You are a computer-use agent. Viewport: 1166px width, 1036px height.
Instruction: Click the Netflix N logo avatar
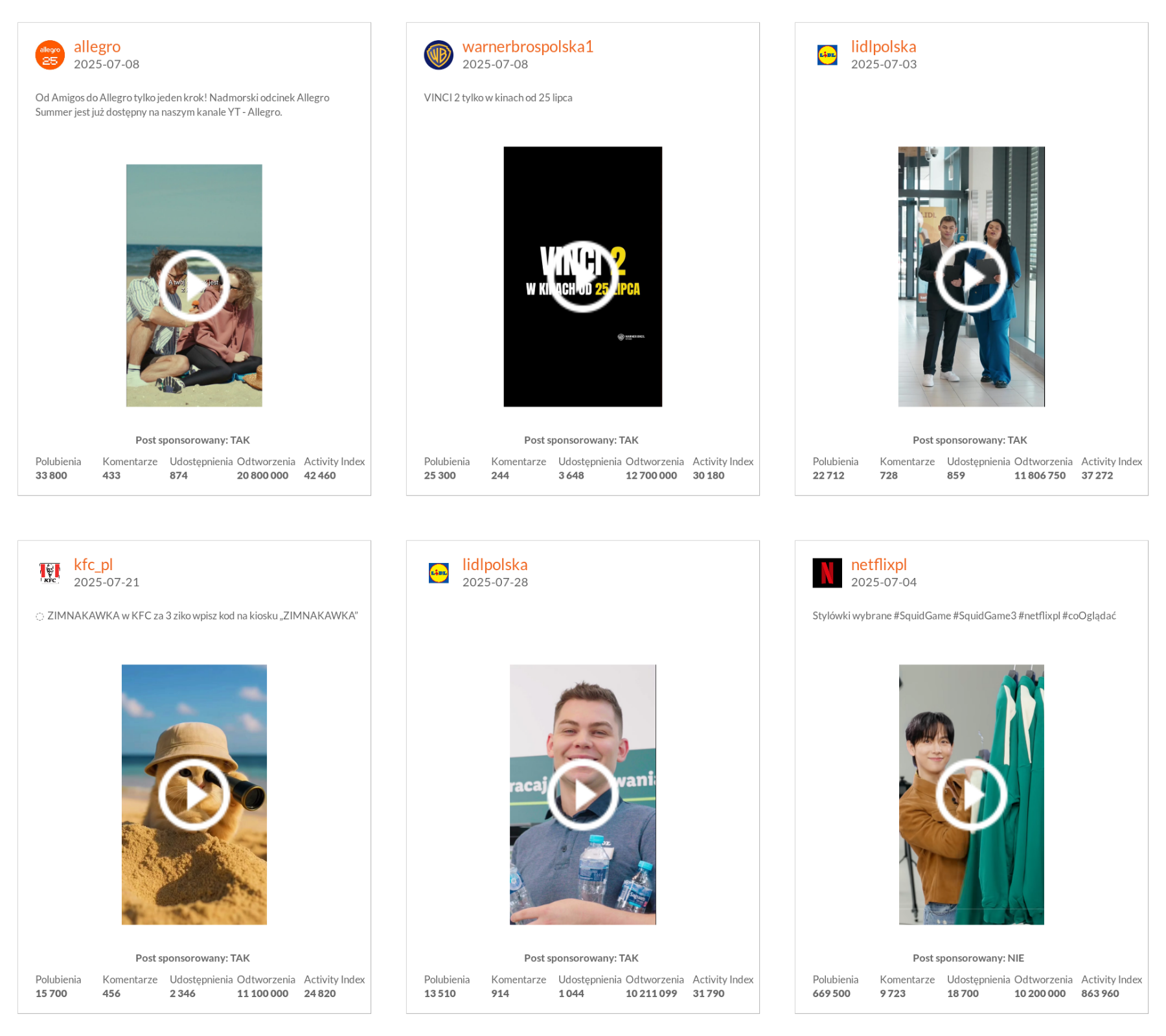(827, 573)
